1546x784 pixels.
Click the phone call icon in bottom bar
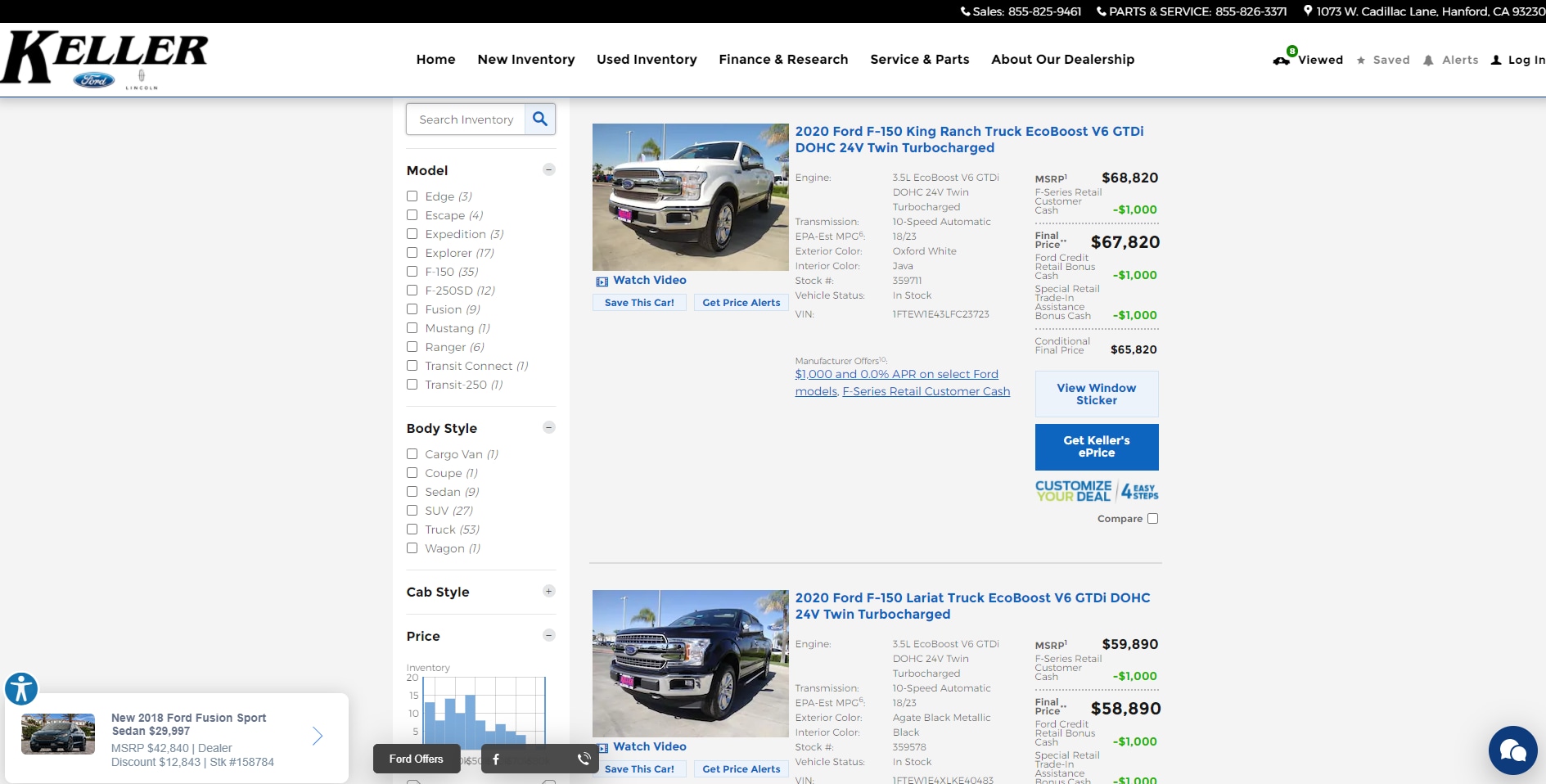click(x=584, y=759)
